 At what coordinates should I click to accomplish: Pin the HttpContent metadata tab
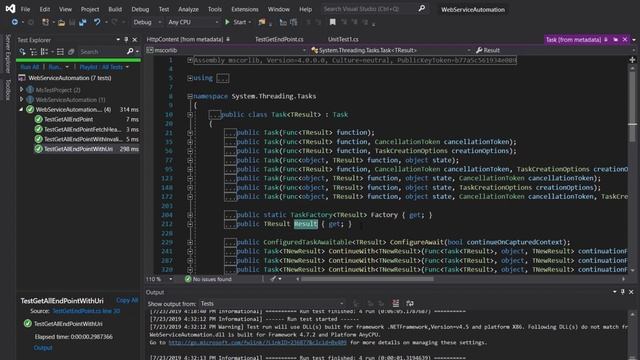click(x=228, y=40)
